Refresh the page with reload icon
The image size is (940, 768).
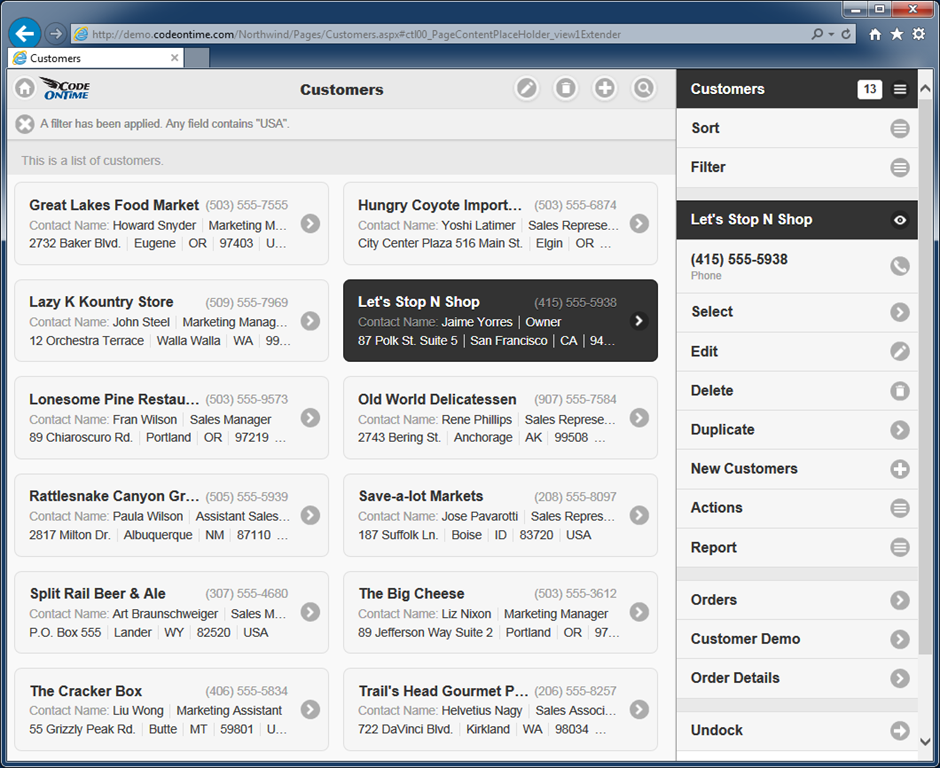[x=846, y=34]
